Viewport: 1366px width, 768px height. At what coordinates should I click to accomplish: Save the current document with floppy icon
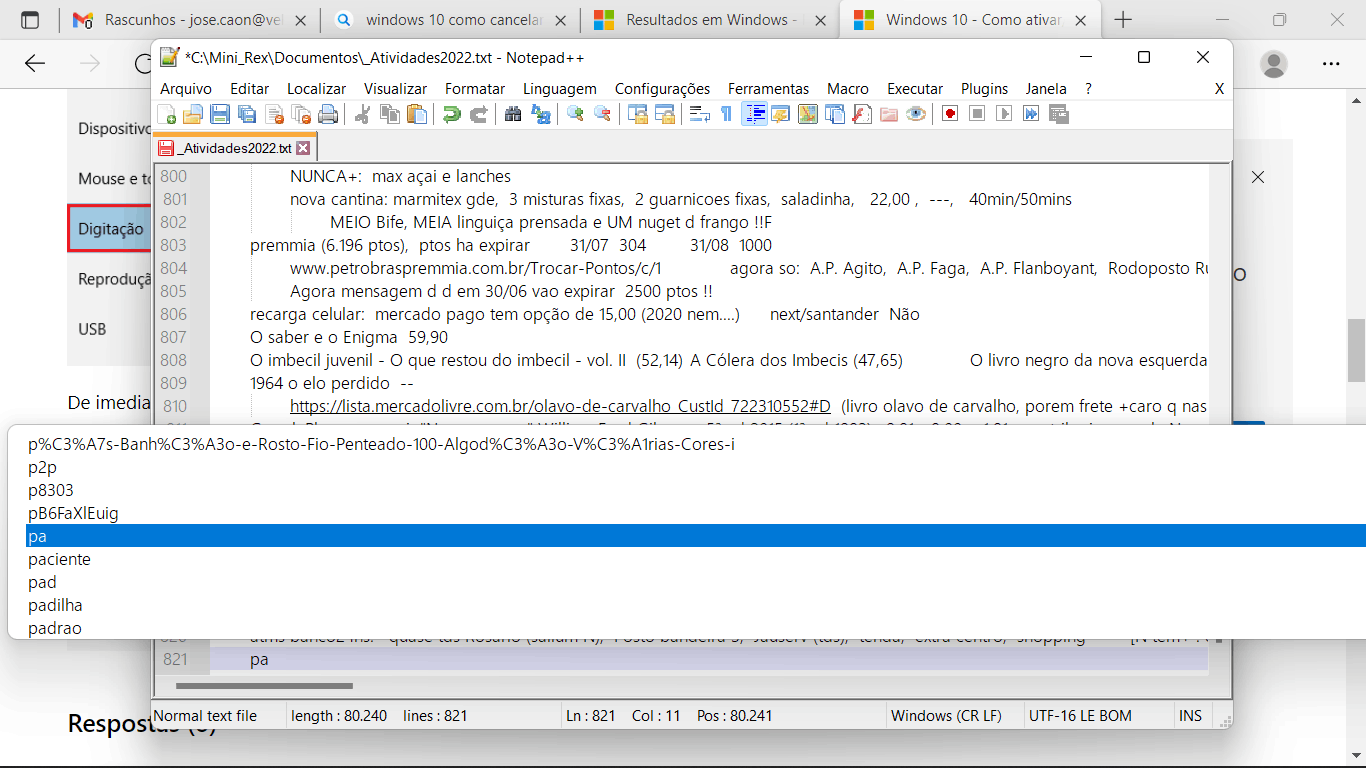tap(220, 114)
